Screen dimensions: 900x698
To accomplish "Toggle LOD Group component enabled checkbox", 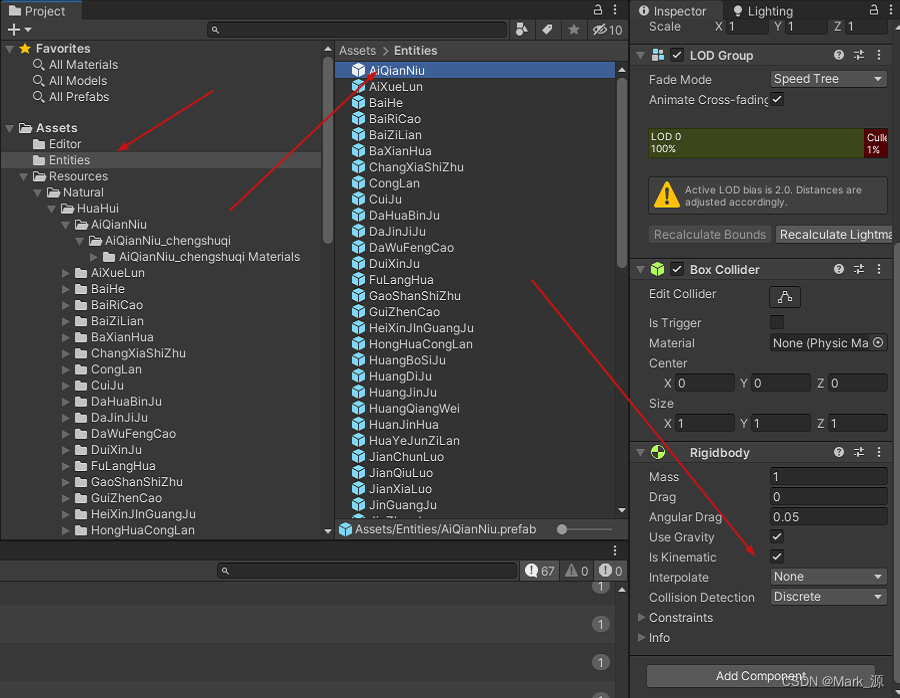I will pos(677,55).
